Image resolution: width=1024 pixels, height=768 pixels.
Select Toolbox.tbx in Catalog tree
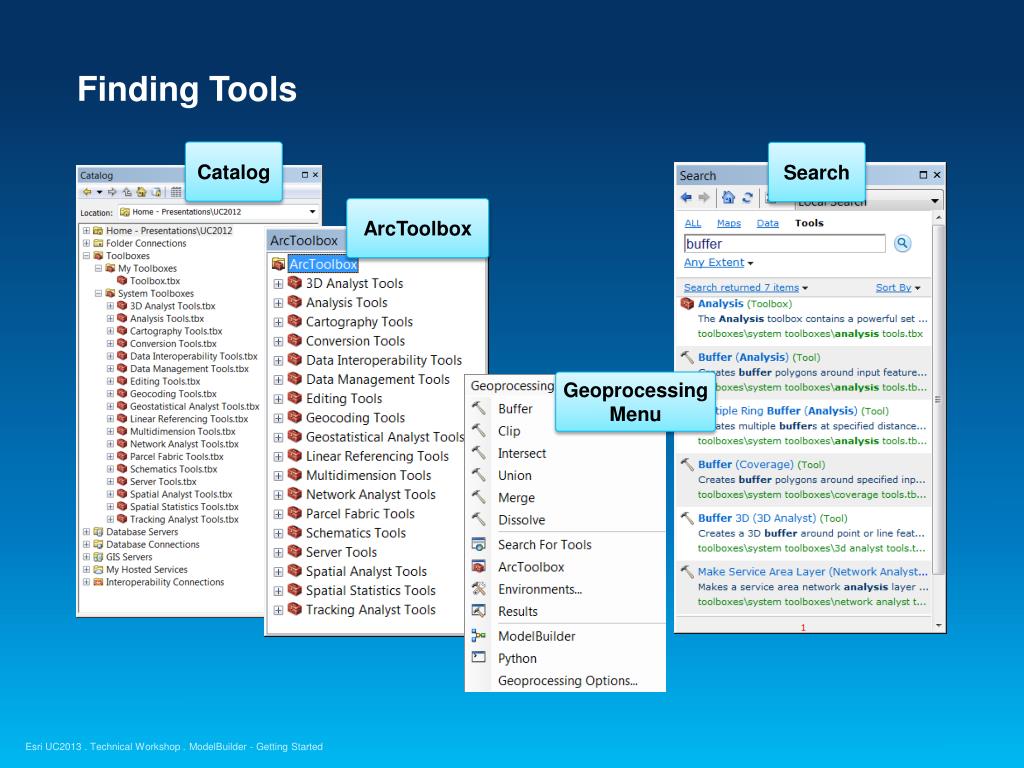coord(155,281)
